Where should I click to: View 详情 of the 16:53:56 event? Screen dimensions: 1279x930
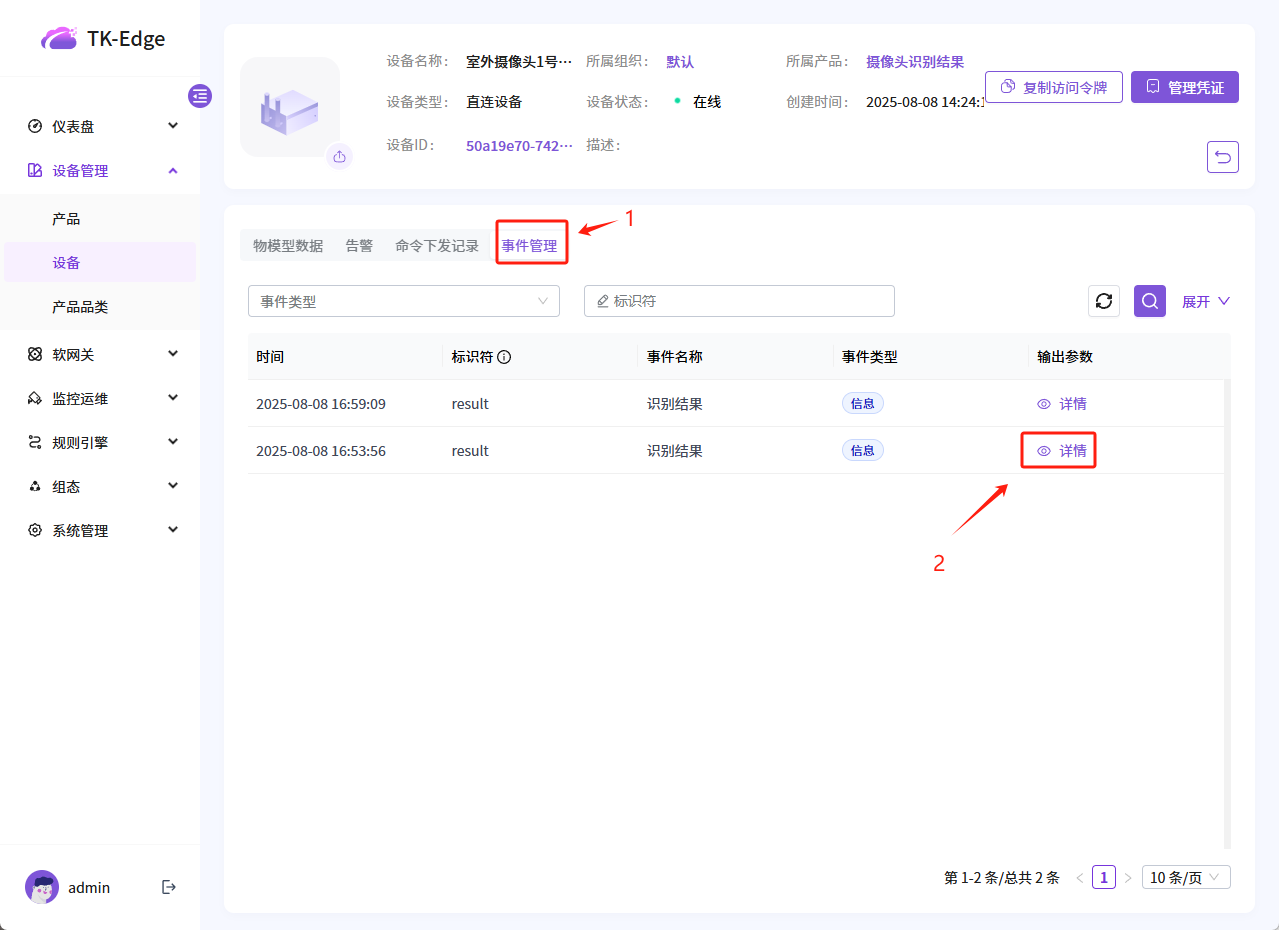pyautogui.click(x=1062, y=451)
